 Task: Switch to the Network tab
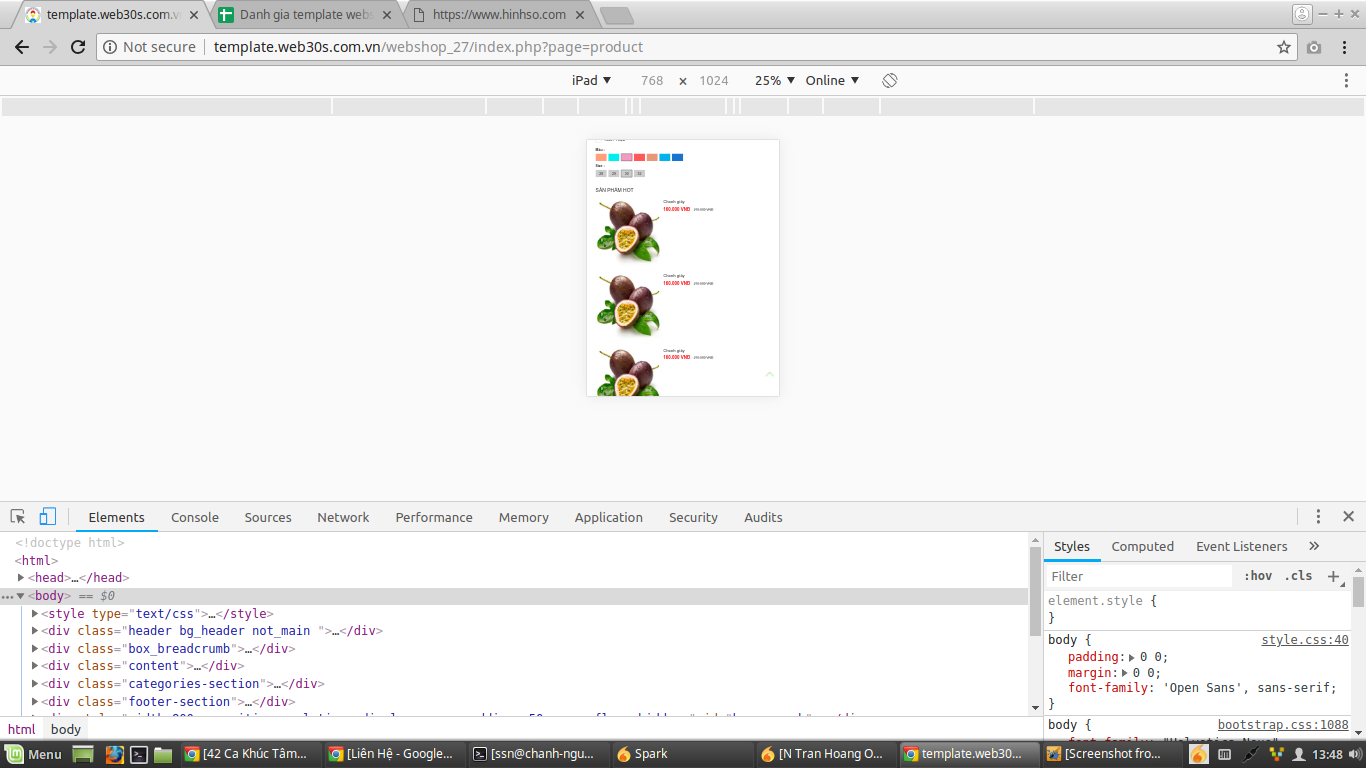(343, 517)
